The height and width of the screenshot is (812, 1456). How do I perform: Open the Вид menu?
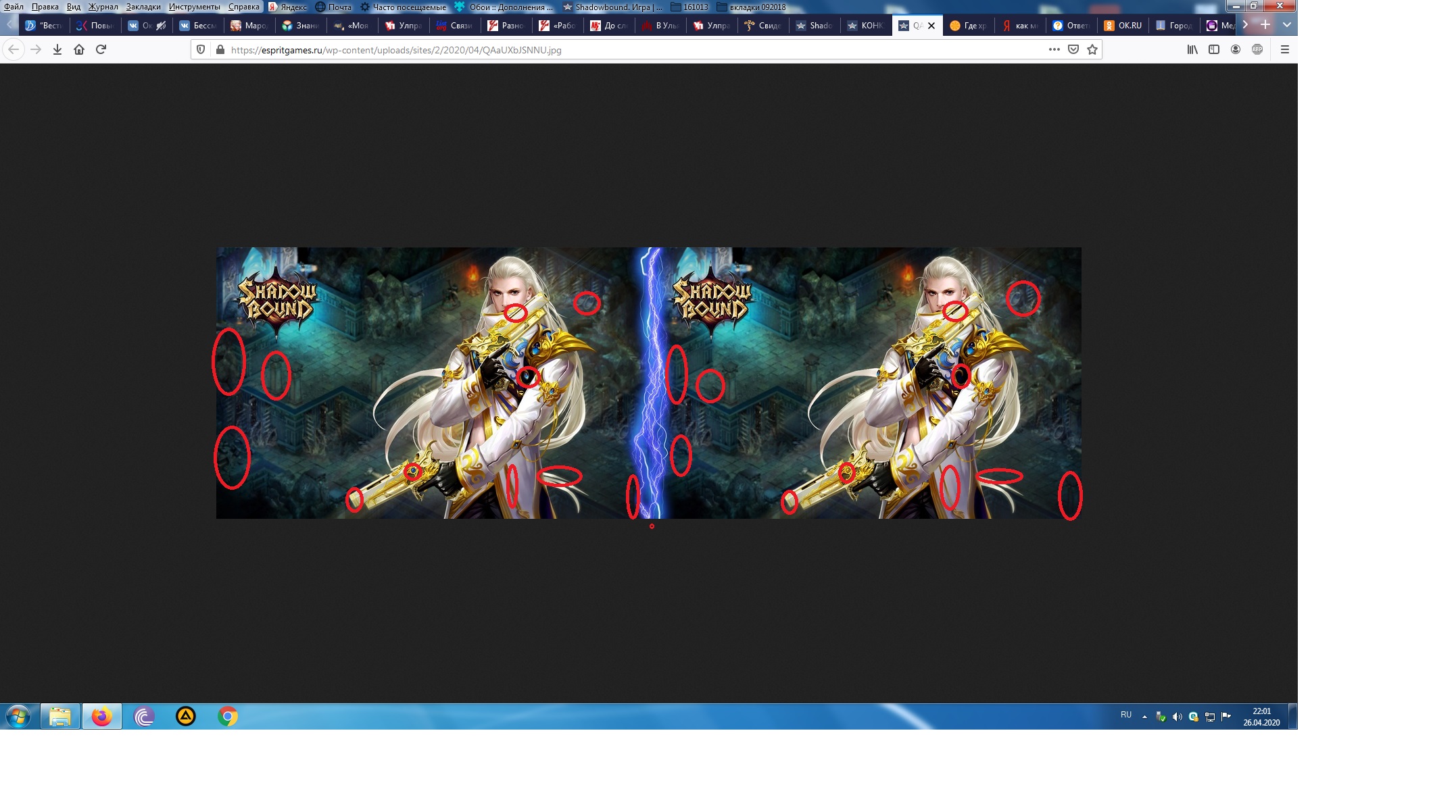pos(74,7)
